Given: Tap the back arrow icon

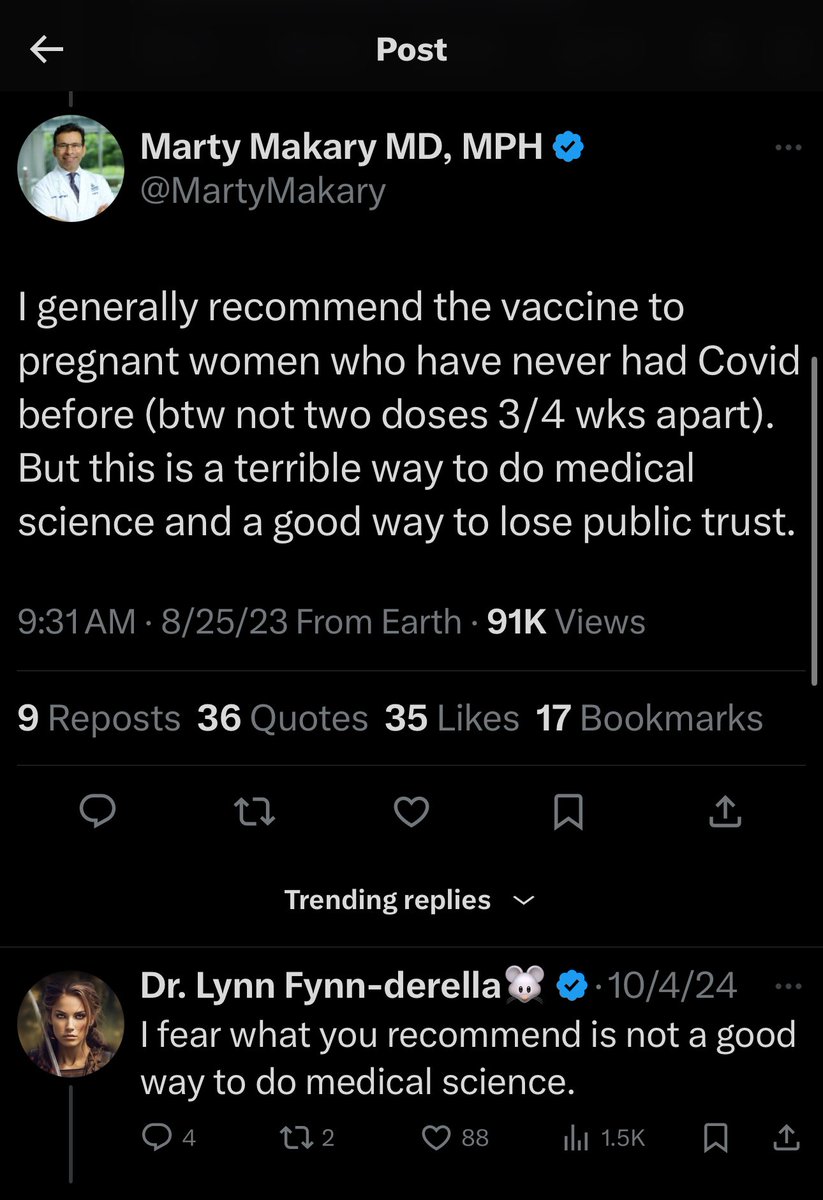Looking at the screenshot, I should pos(47,50).
